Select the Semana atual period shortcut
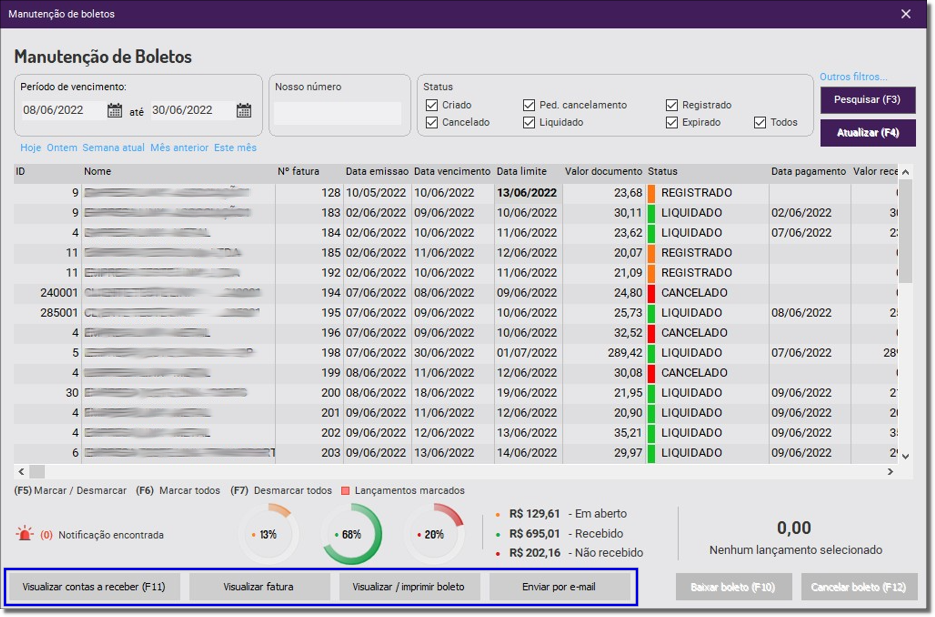This screenshot has height=617, width=935. click(113, 147)
